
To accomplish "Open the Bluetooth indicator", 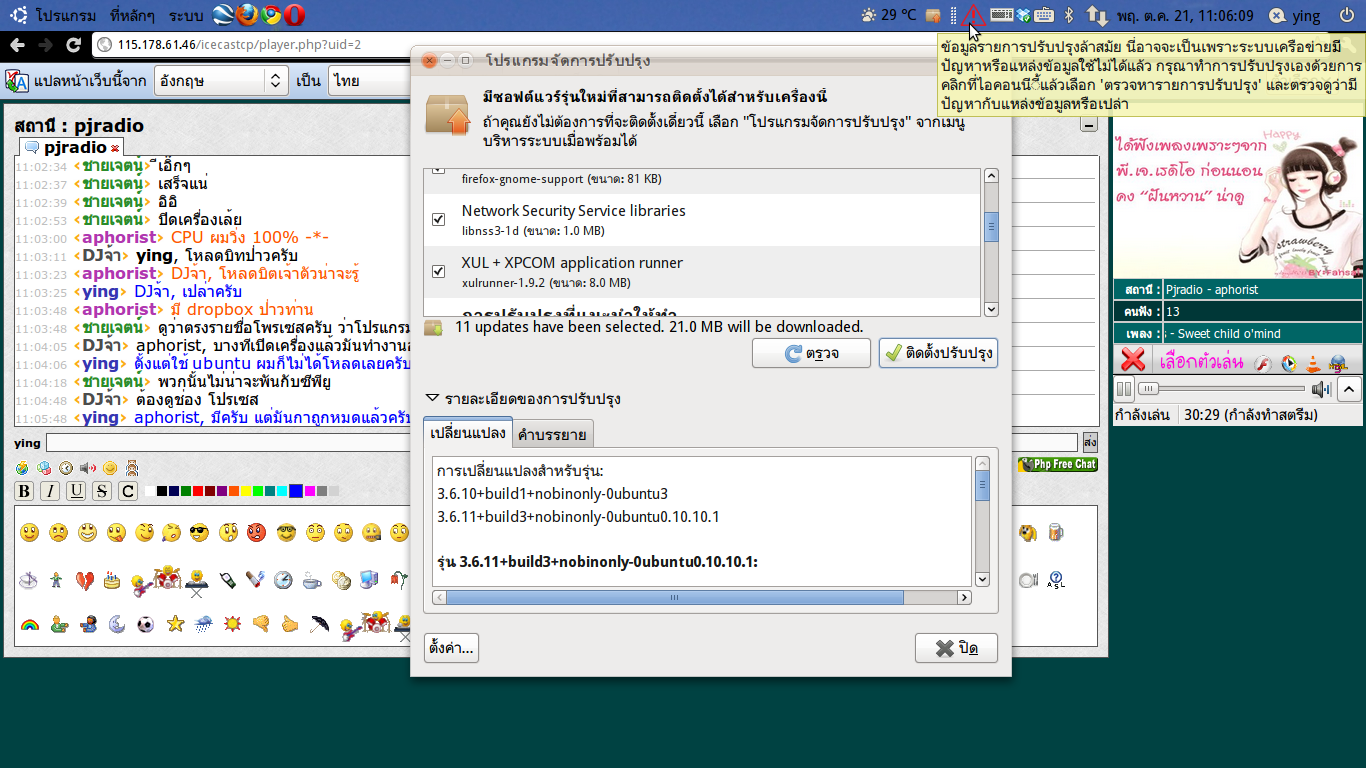I will coord(1068,15).
